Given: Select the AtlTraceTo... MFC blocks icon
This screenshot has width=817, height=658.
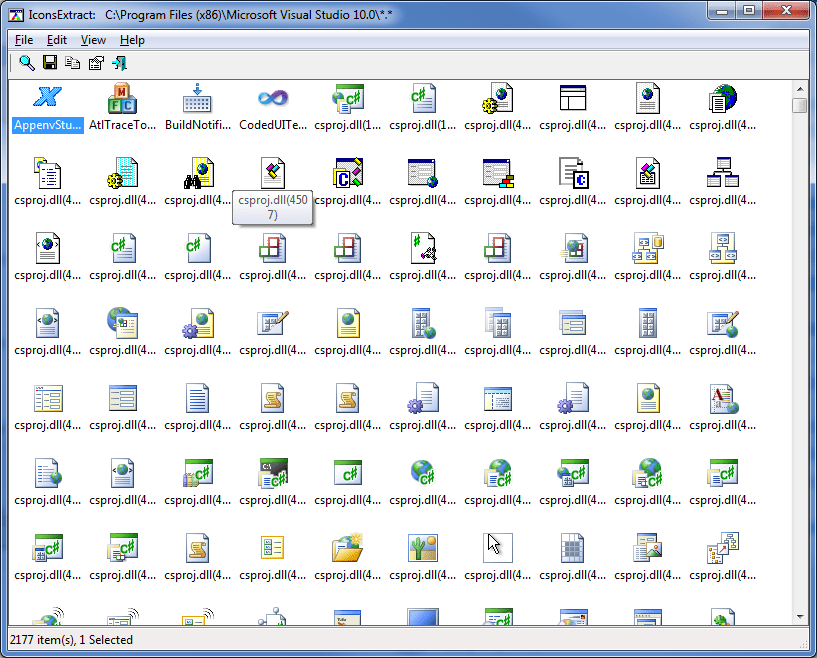Looking at the screenshot, I should [x=122, y=98].
